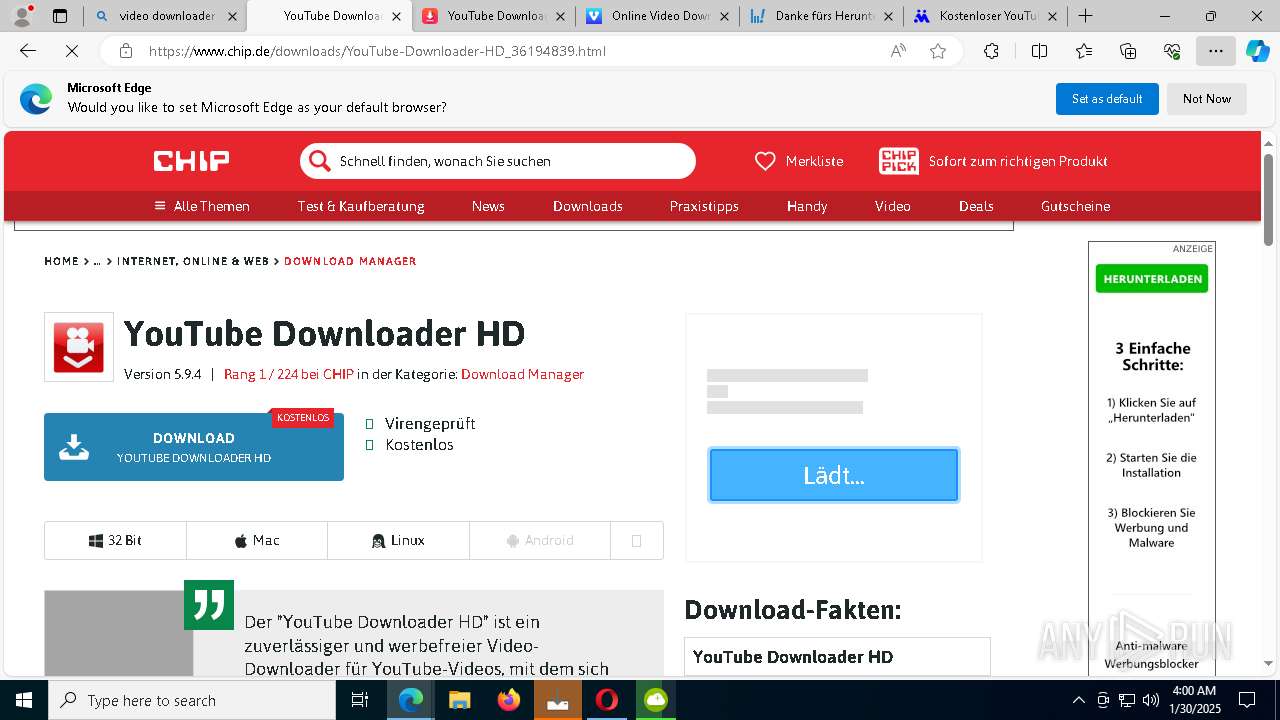The width and height of the screenshot is (1280, 720).
Task: Click Download Manager breadcrumb link
Action: coord(350,261)
